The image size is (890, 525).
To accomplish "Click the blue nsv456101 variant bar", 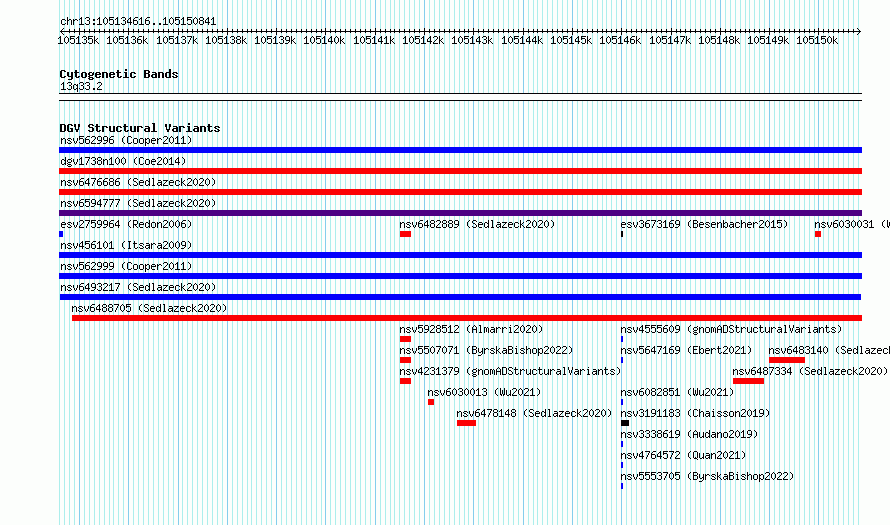I will 460,255.
